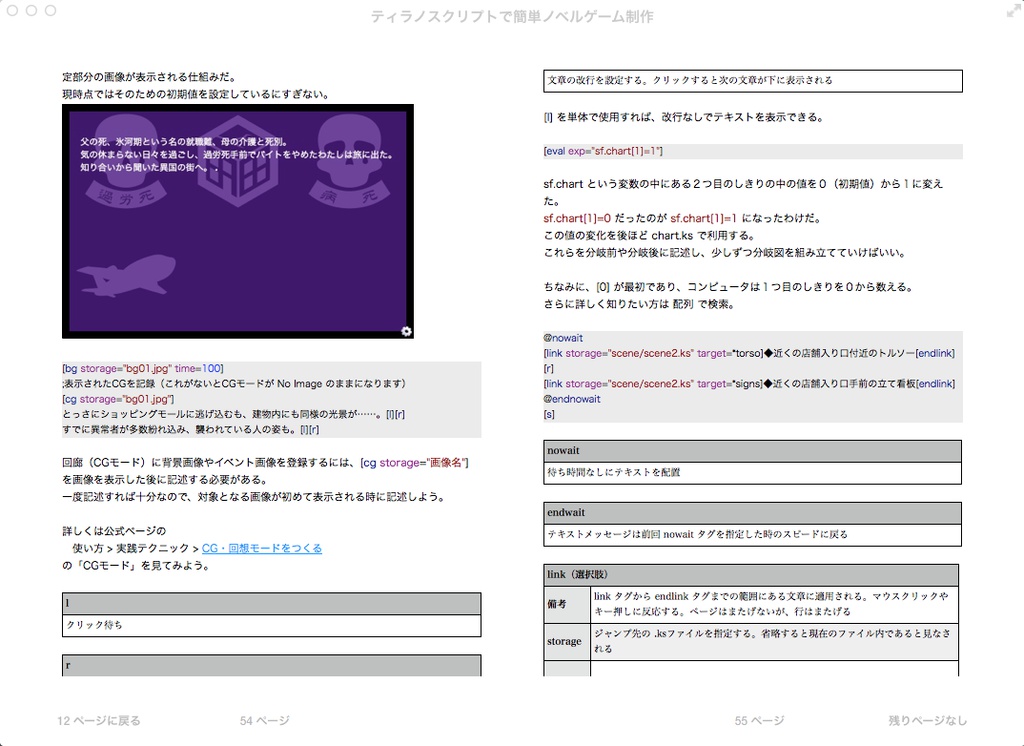
Task: Click the text 配列 で検索
Action: coord(703,304)
